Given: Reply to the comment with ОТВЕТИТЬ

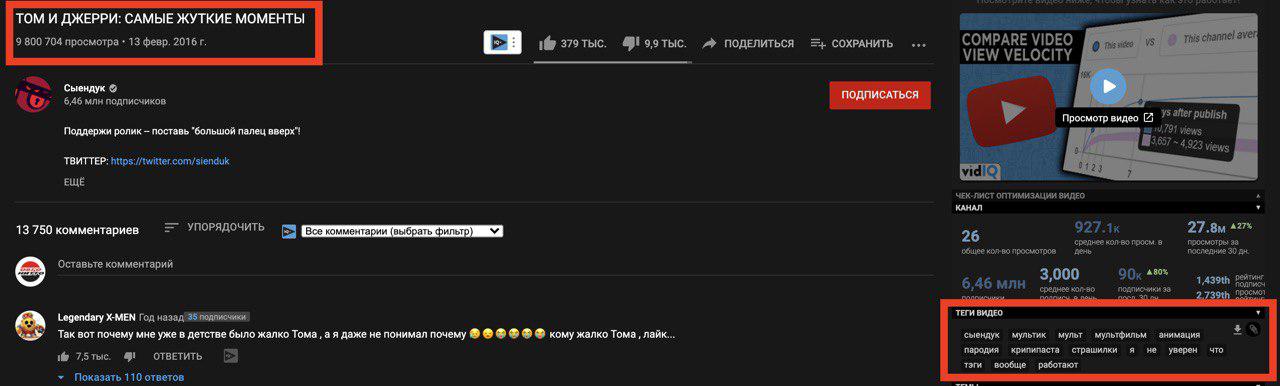Looking at the screenshot, I should [177, 356].
